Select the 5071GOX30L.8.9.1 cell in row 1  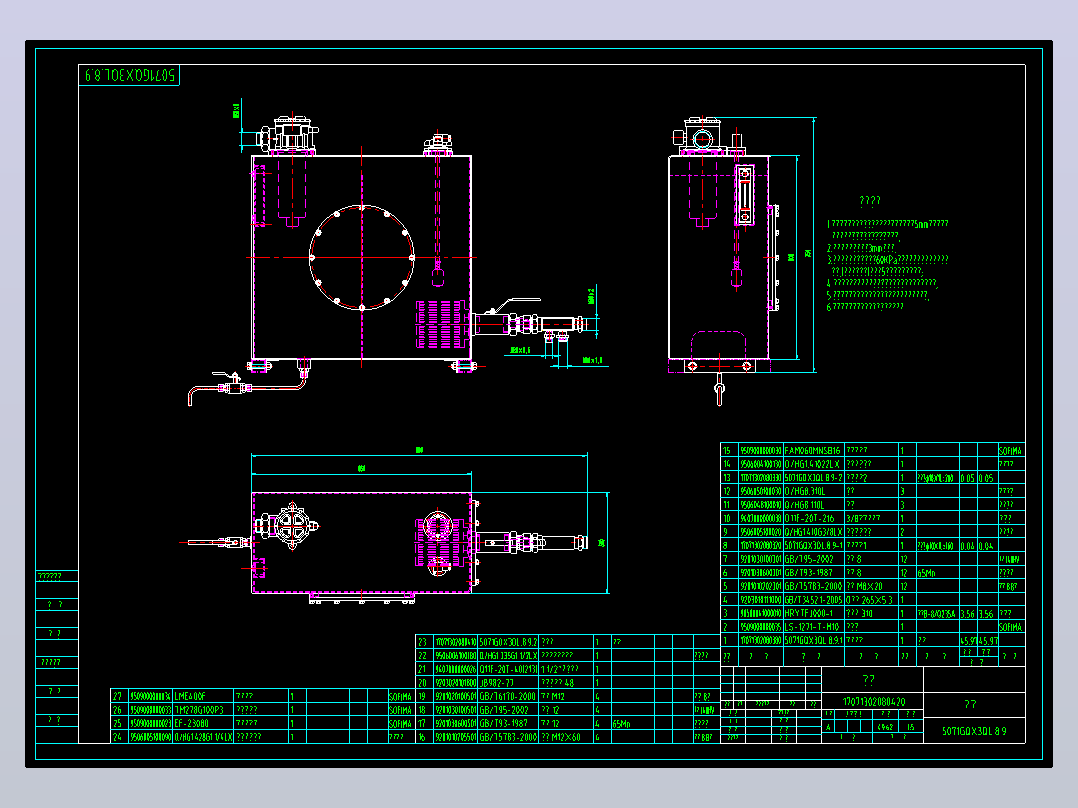[x=813, y=640]
